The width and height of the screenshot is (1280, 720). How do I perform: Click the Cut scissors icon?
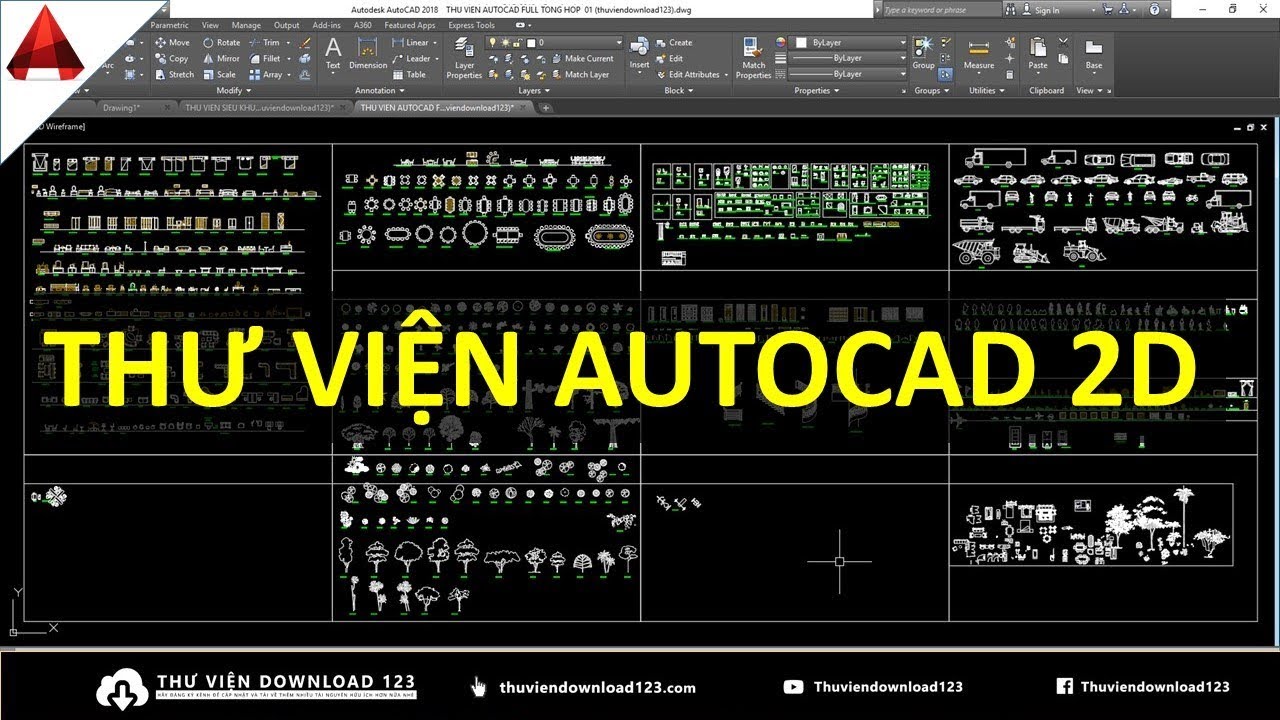click(x=1063, y=43)
